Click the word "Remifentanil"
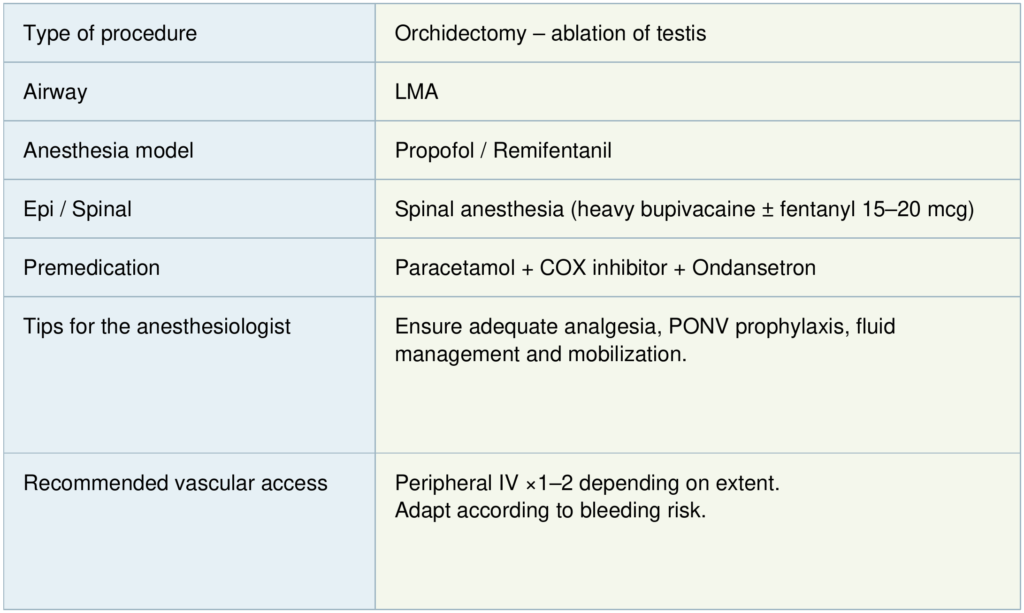1024x613 pixels. 552,151
